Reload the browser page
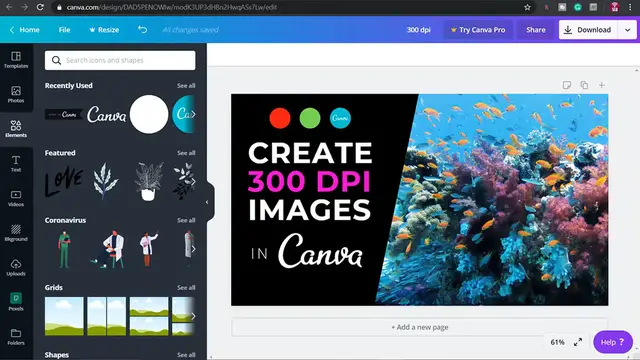 pos(40,7)
